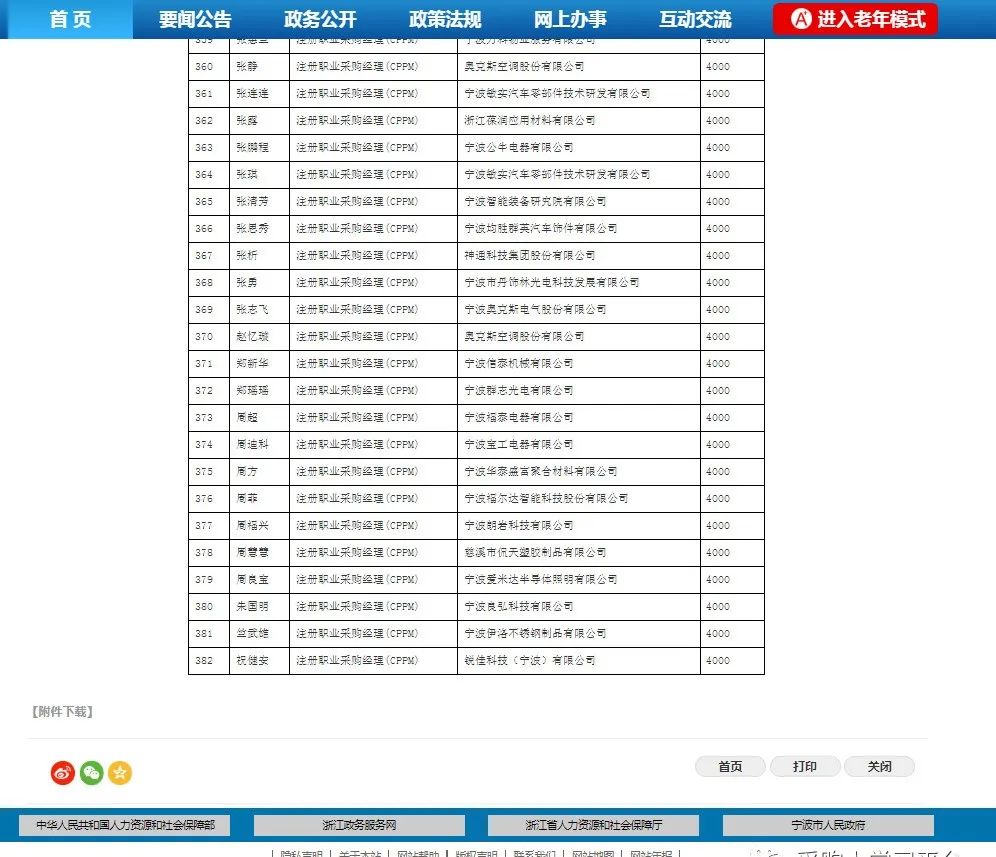Click row number 364 cell
The width and height of the screenshot is (996, 857).
[209, 174]
